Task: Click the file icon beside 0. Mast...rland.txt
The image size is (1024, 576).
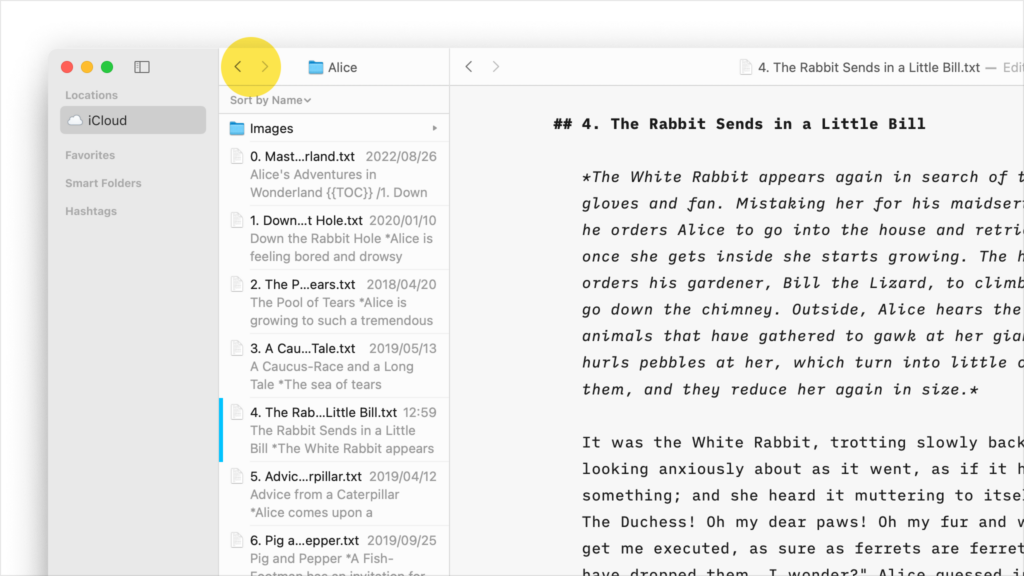Action: click(x=236, y=156)
